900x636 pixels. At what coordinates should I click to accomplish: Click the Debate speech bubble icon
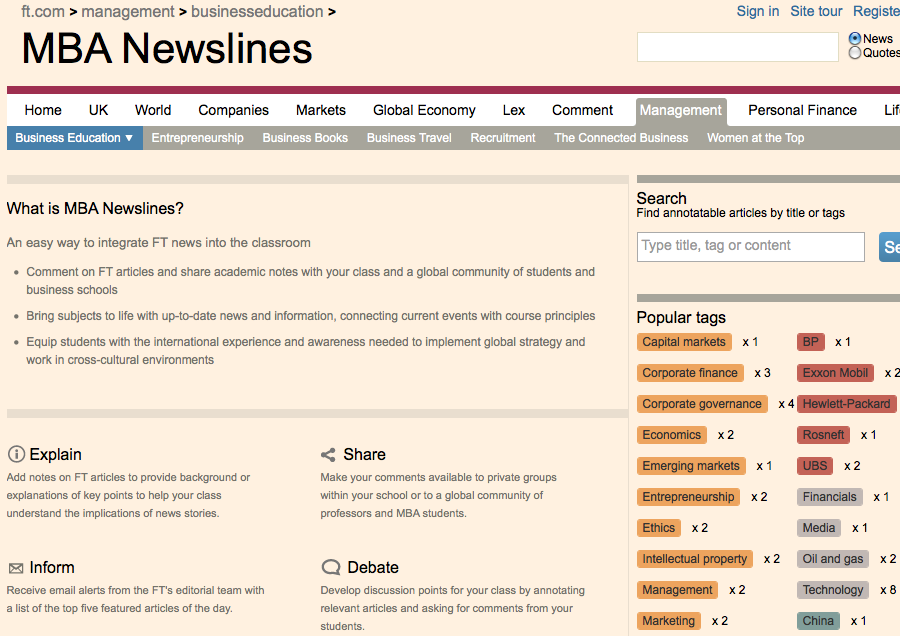pos(330,567)
